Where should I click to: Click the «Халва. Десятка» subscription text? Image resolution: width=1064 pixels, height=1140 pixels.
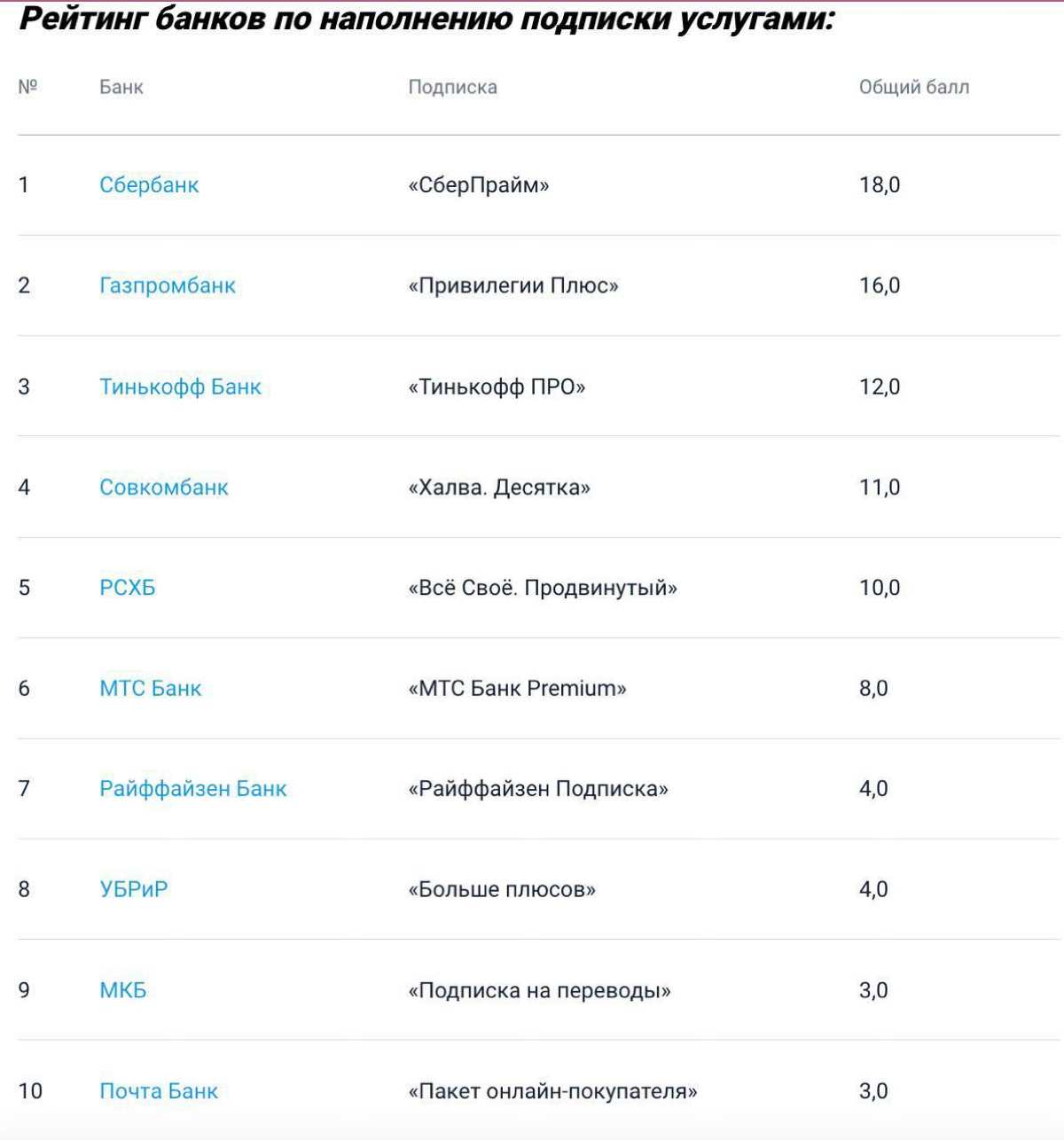[x=499, y=488]
